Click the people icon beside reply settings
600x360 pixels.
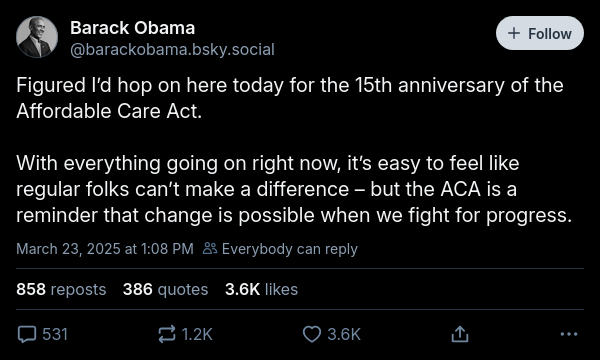point(210,249)
